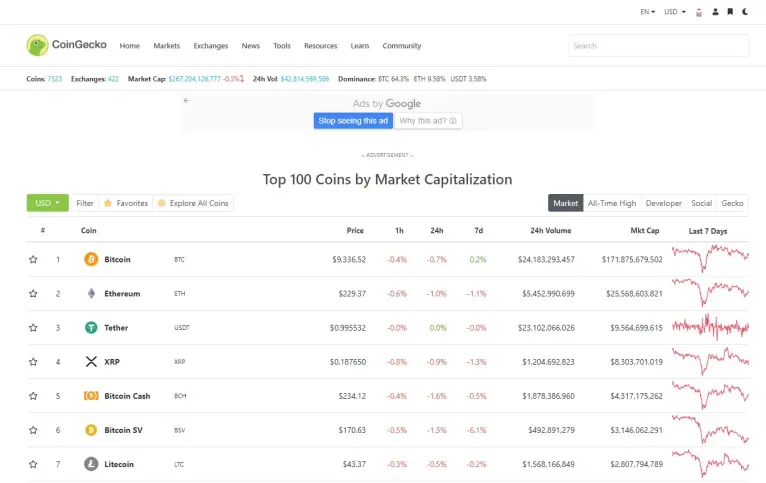The height and width of the screenshot is (483, 766).
Task: Open Tether's last 7 days sparkline
Action: tap(710, 327)
